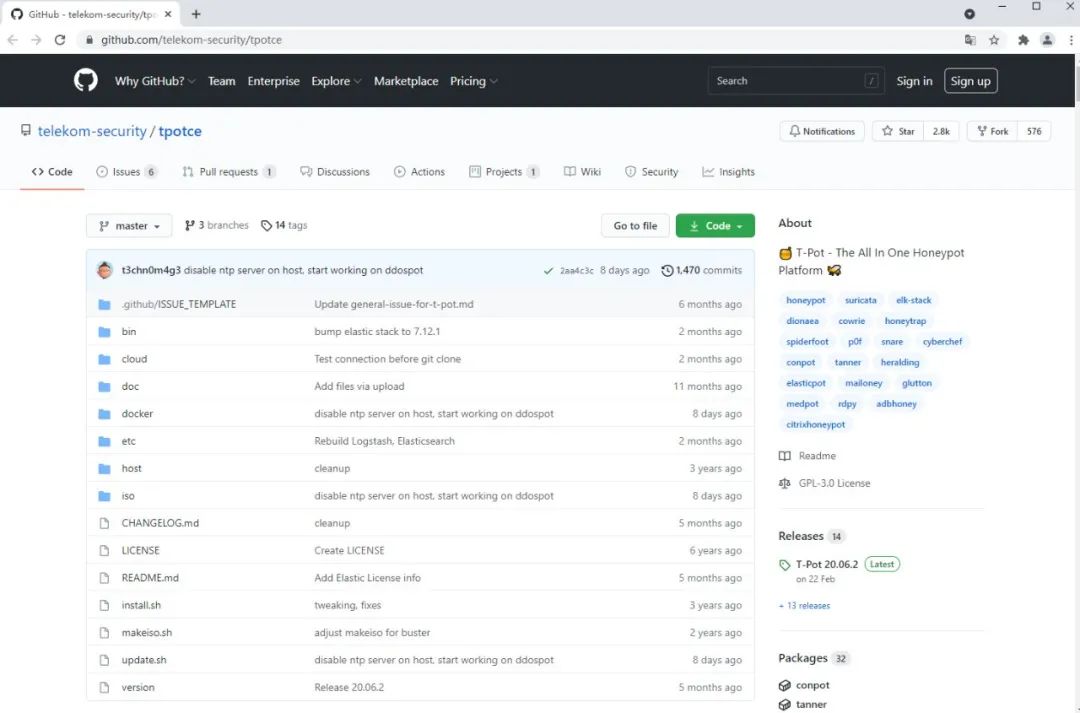This screenshot has width=1080, height=713.
Task: Open the telekom-security owner link
Action: click(x=92, y=131)
